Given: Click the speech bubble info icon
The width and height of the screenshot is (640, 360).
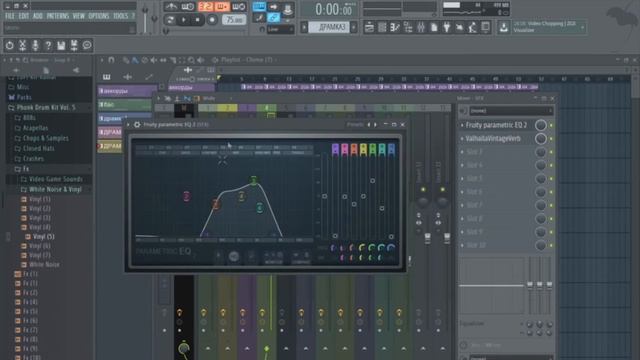Looking at the screenshot, I should 87,45.
